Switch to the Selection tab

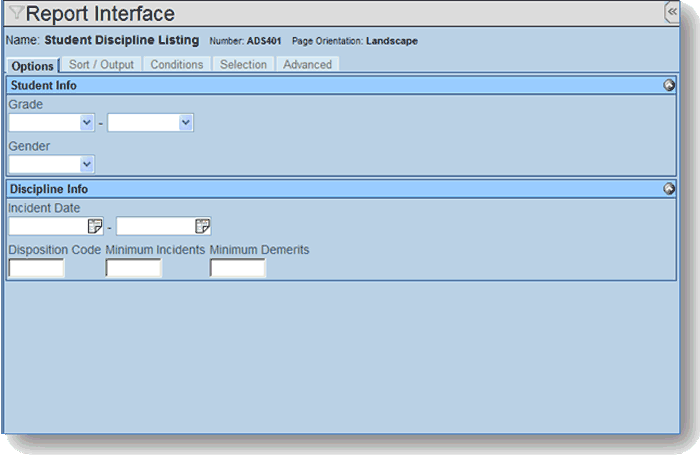tap(243, 65)
